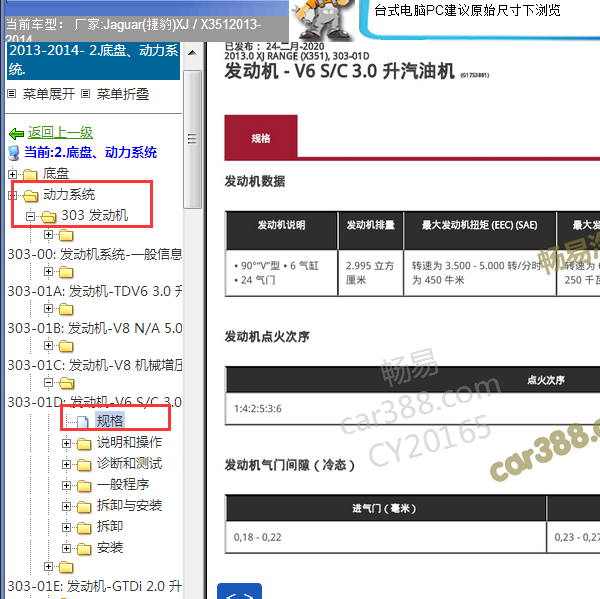600x599 pixels.
Task: Collapse the 303 发动机 node
Action: (31, 216)
